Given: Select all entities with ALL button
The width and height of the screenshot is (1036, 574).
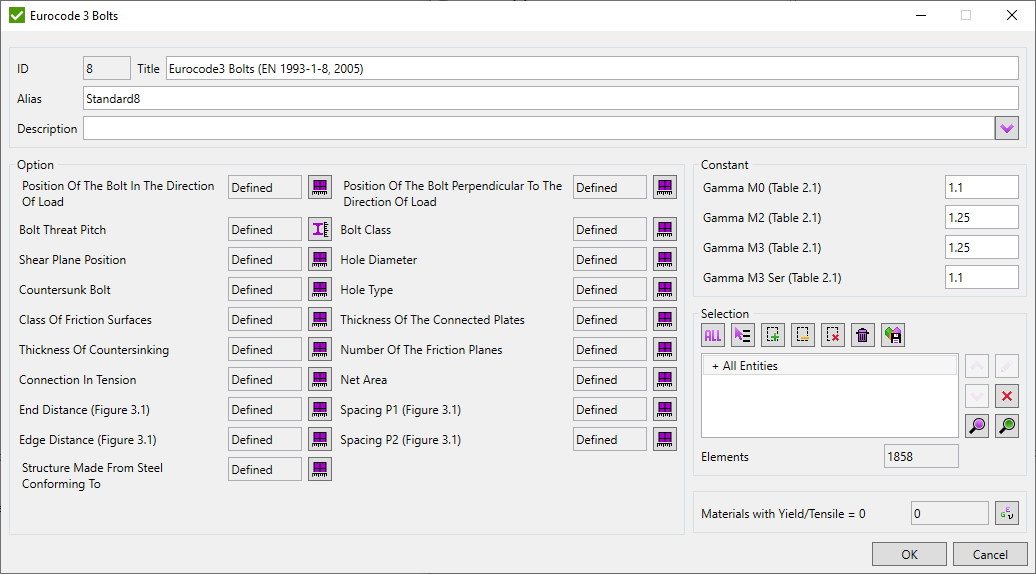Looking at the screenshot, I should point(713,336).
